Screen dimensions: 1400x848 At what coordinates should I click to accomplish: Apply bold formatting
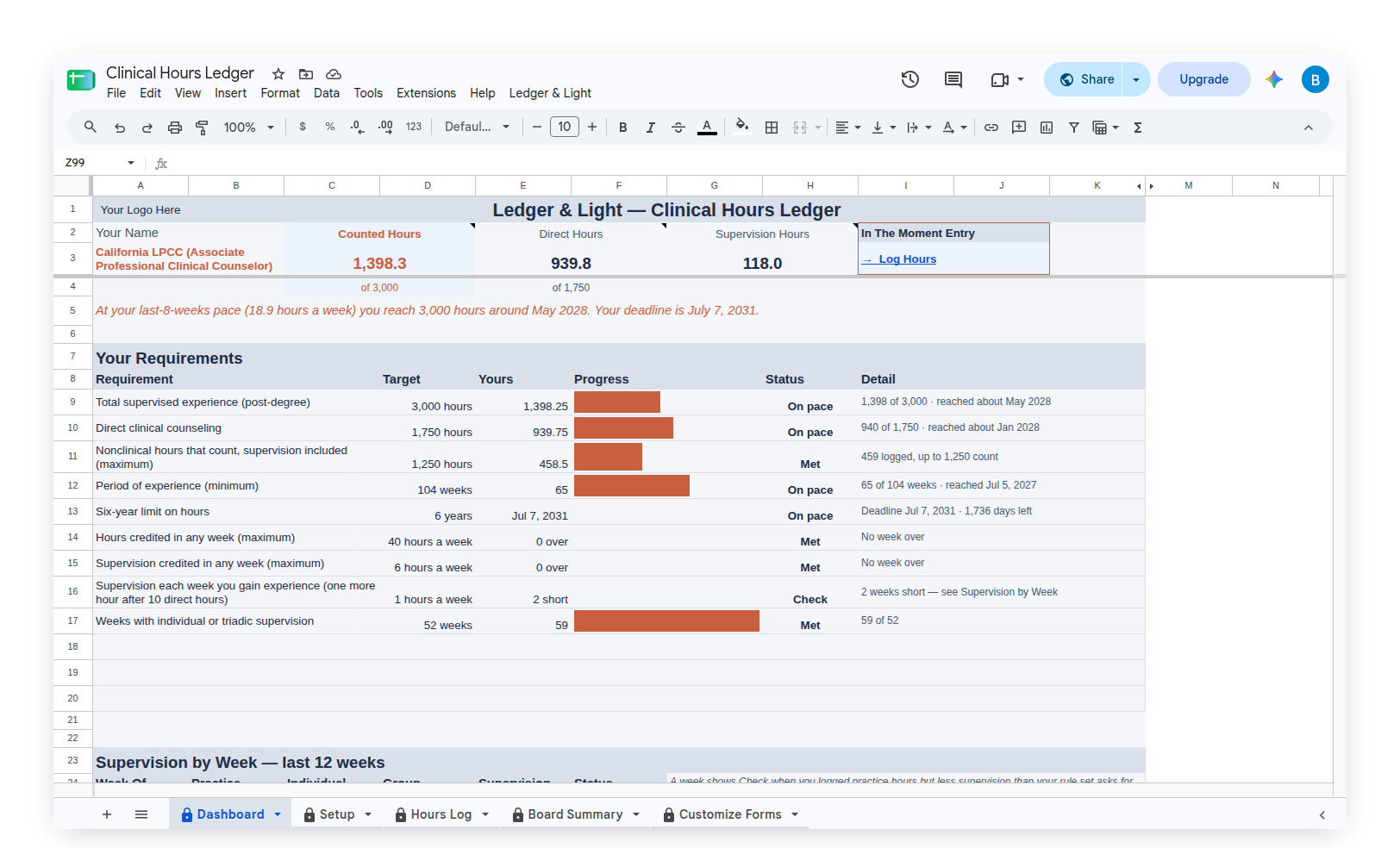point(622,128)
